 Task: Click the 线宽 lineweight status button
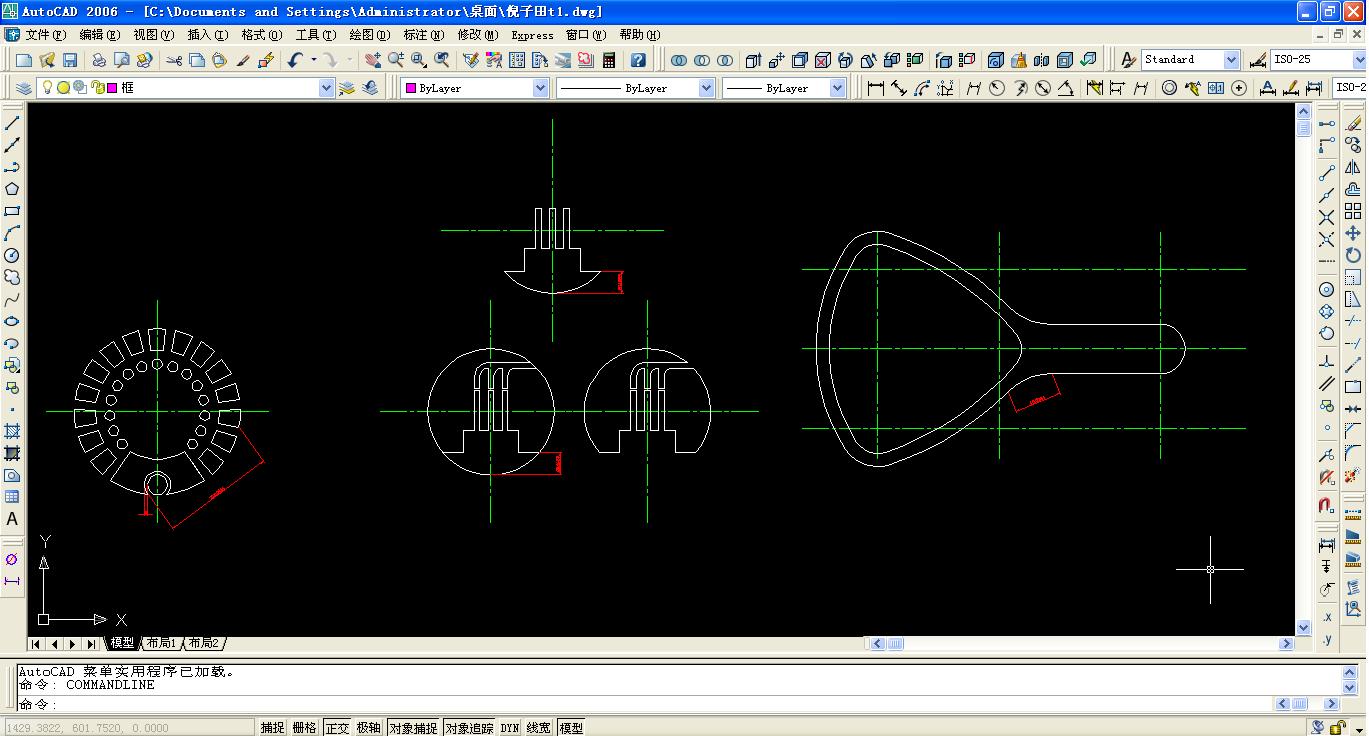[538, 728]
